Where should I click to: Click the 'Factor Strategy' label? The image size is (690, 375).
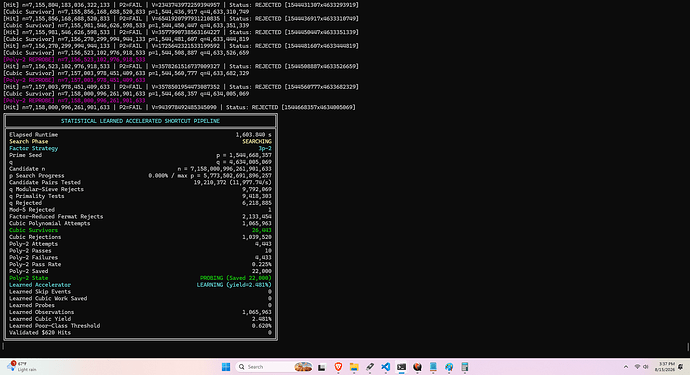pyautogui.click(x=33, y=148)
